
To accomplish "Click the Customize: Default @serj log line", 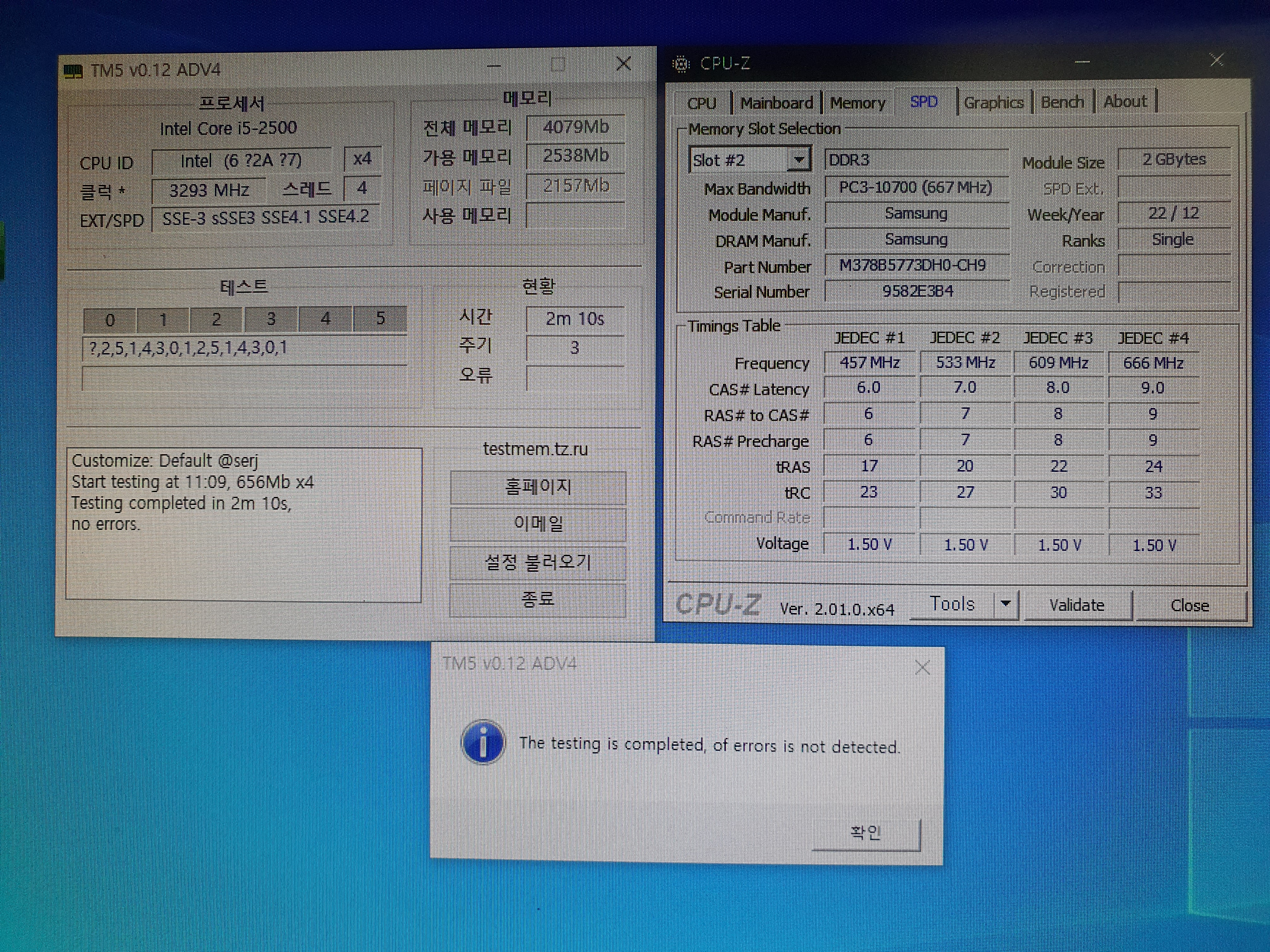I will (165, 461).
